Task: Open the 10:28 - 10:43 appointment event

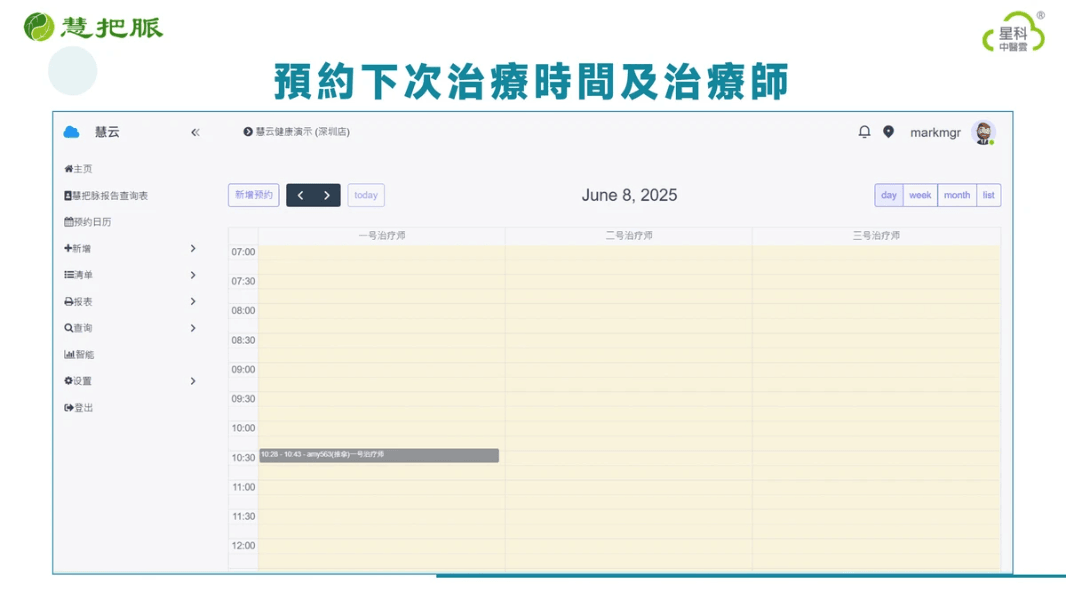Action: tap(379, 455)
